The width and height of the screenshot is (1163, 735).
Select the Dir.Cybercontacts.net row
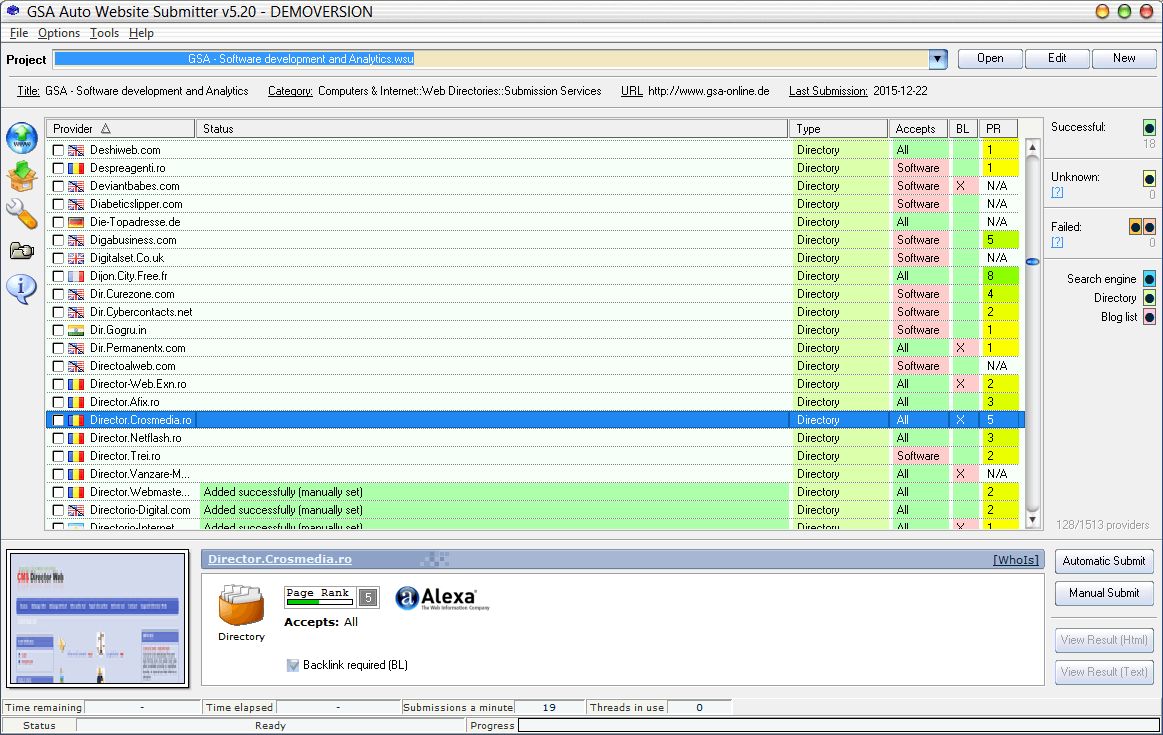point(535,312)
